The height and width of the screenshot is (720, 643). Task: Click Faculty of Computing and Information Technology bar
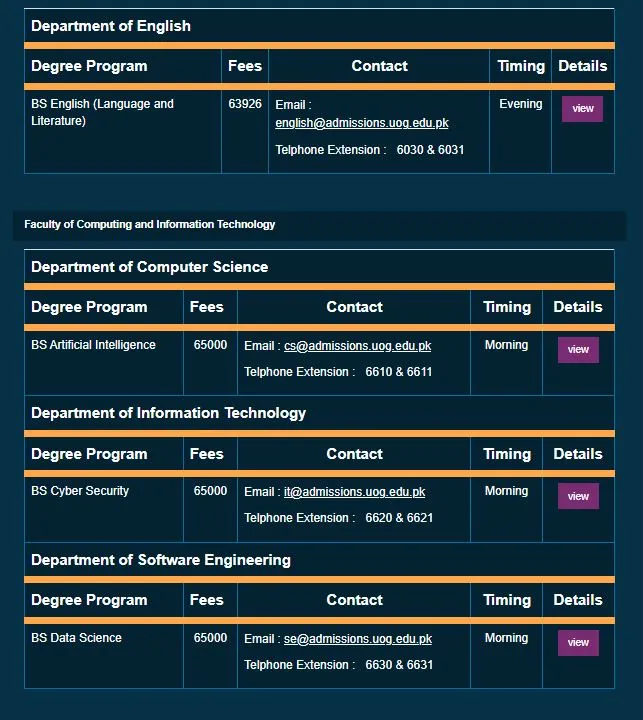[x=319, y=225]
